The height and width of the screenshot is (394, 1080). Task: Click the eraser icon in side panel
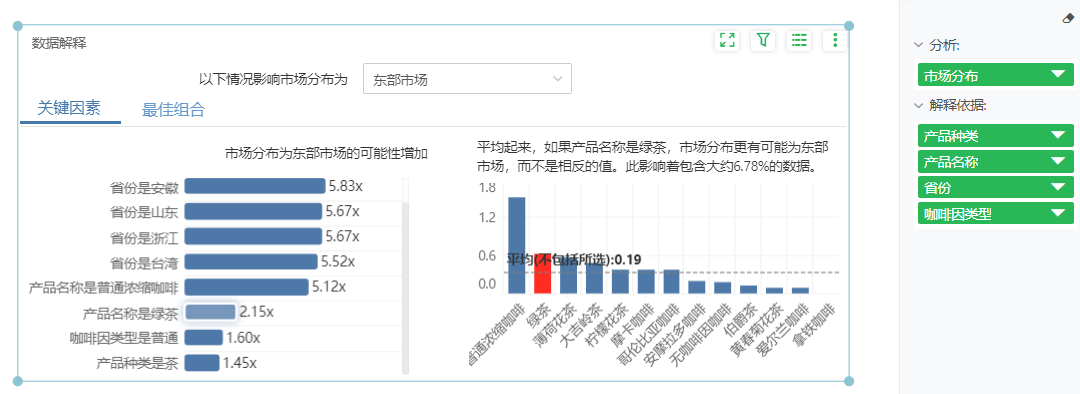(x=1068, y=19)
